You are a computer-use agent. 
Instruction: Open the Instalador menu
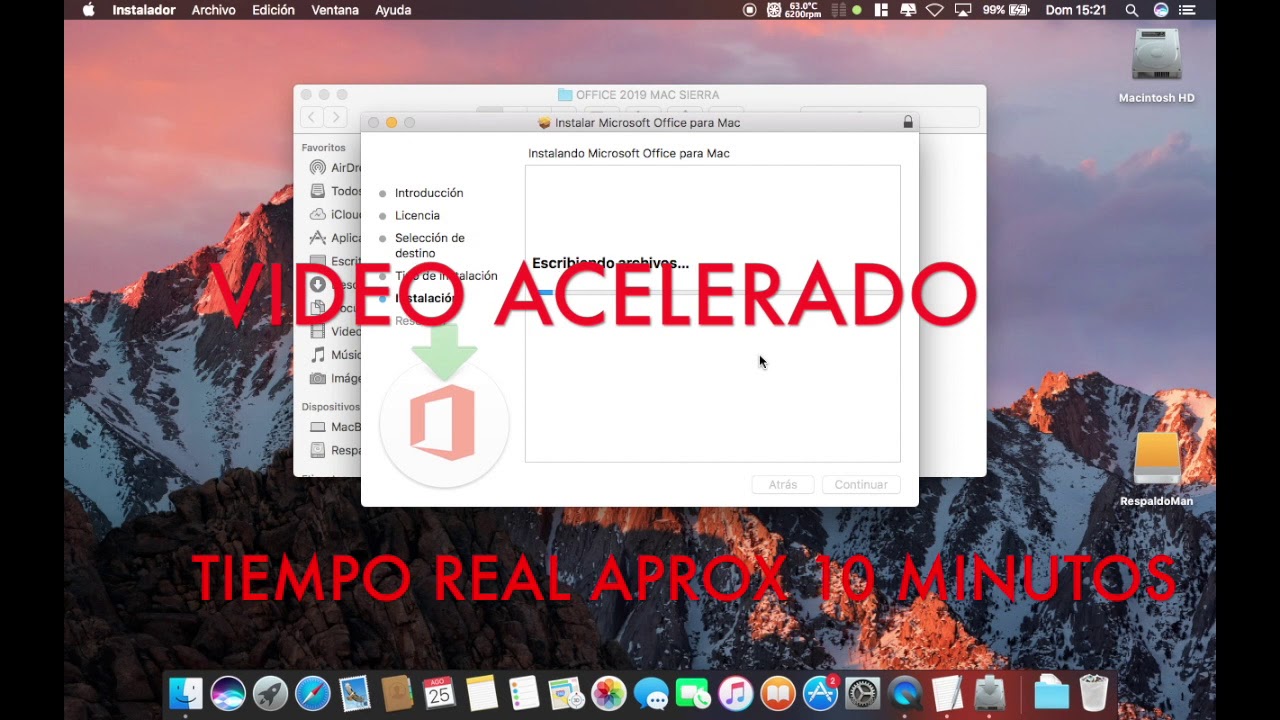[x=144, y=10]
